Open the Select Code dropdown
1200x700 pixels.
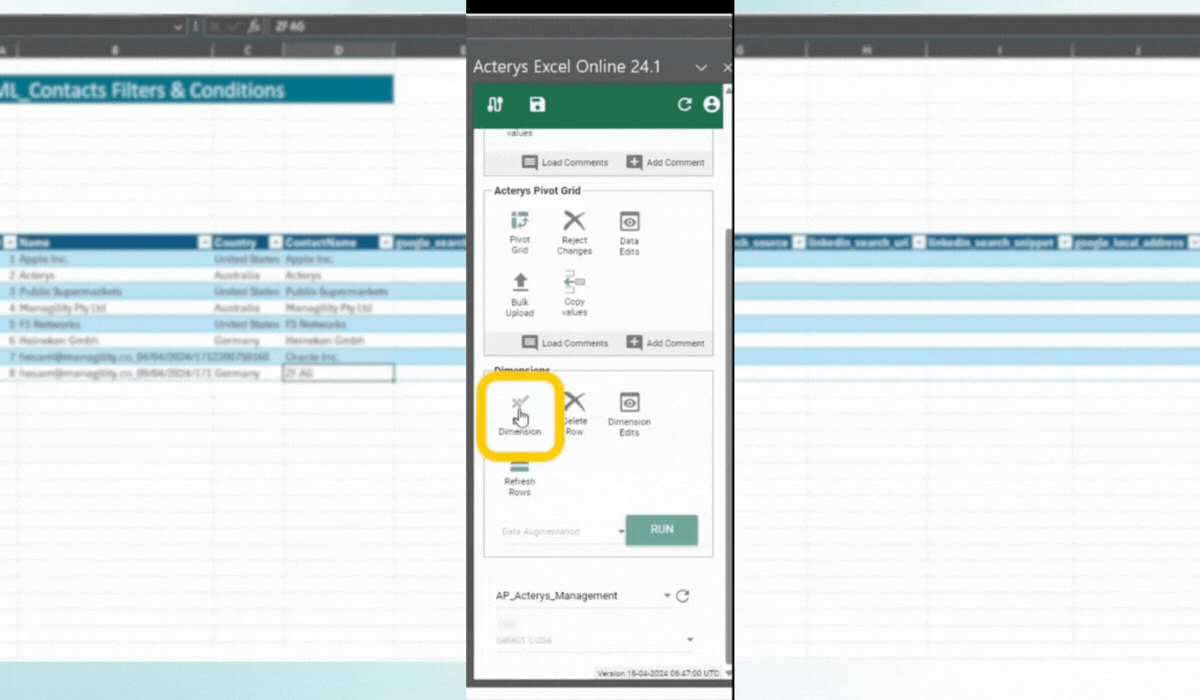coord(688,639)
